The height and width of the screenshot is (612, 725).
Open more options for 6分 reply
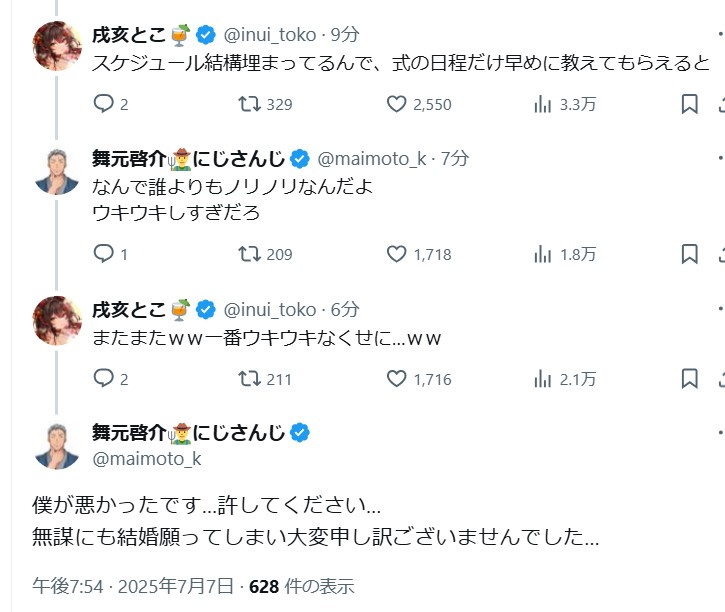point(720,308)
